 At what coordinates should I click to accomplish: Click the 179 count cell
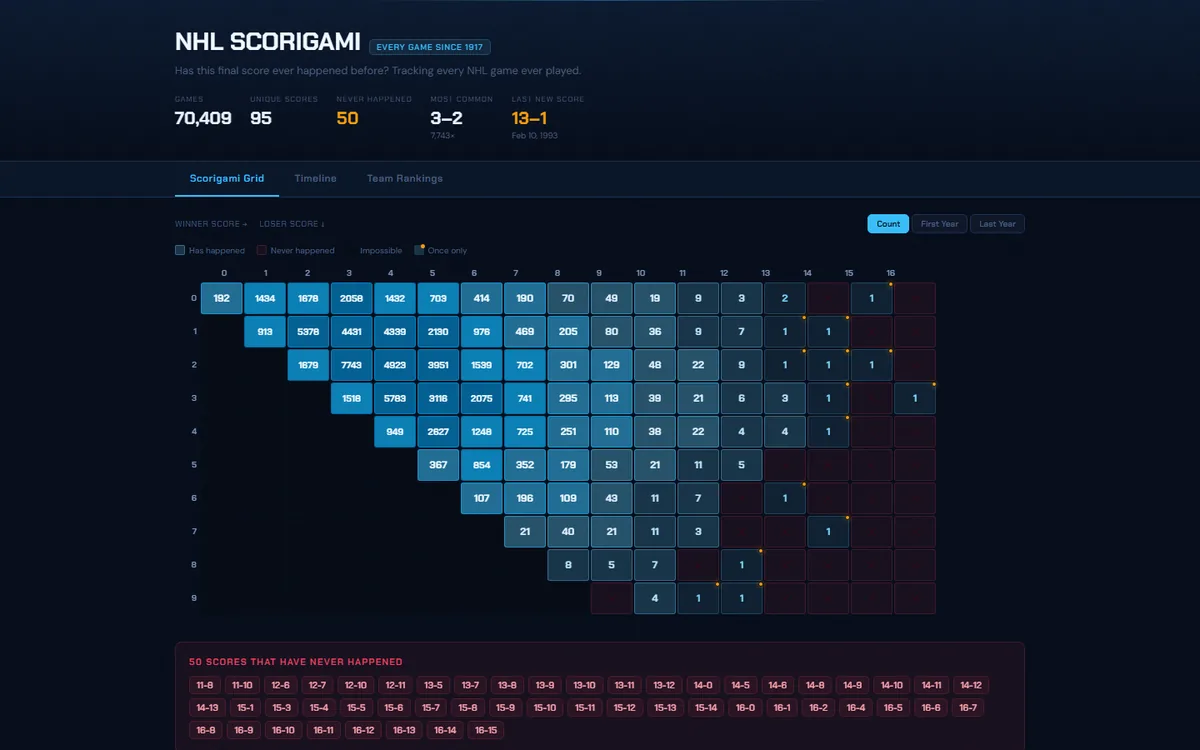click(x=568, y=465)
